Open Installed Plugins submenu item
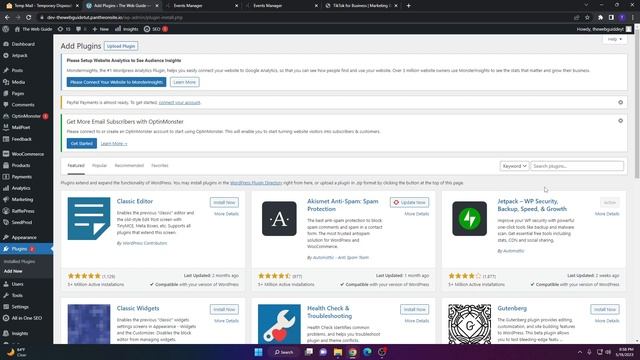Viewport: 640px width, 360px height. 19,261
